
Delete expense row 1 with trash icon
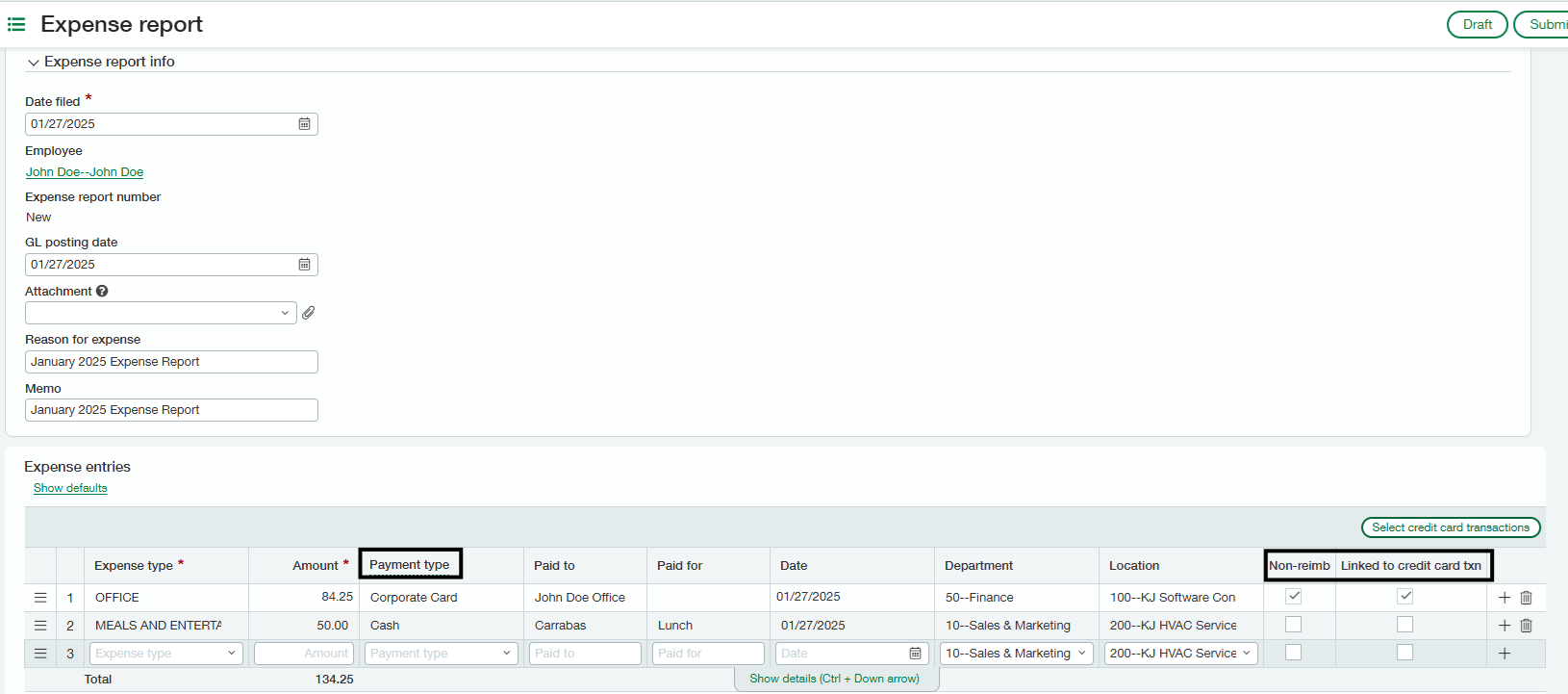pos(1527,598)
